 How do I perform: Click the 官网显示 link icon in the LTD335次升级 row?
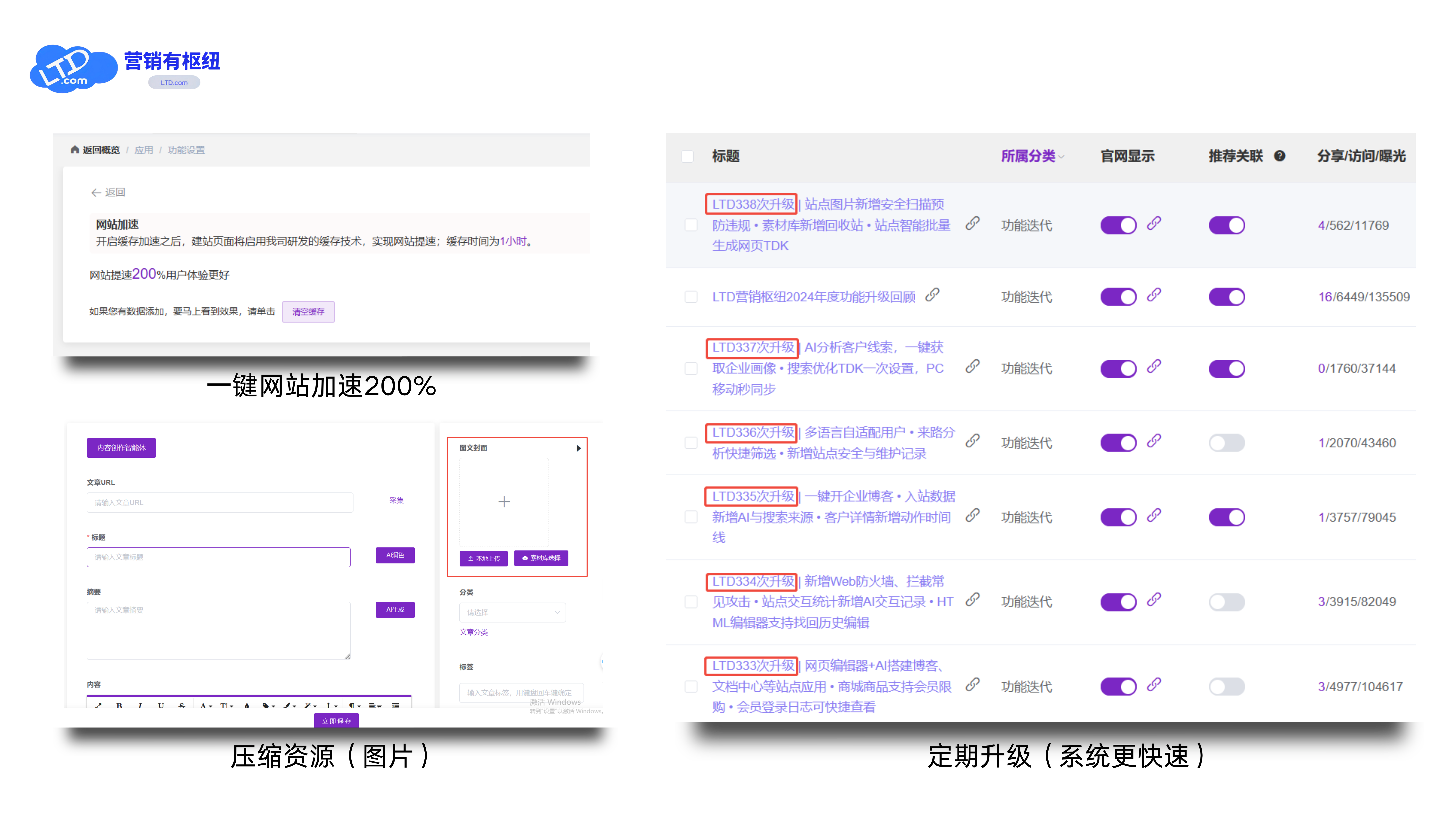[1154, 515]
